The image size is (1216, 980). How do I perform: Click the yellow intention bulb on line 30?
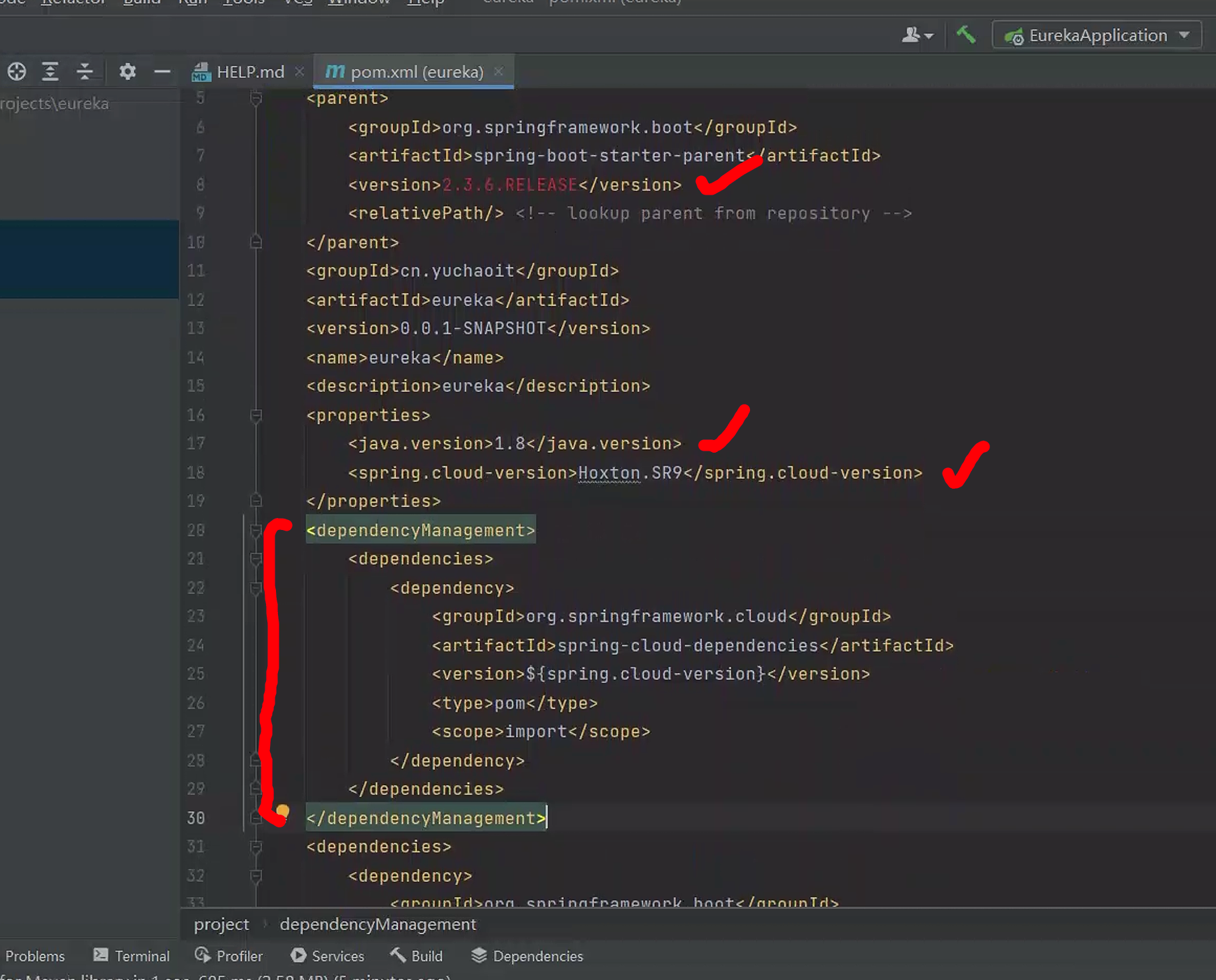283,811
